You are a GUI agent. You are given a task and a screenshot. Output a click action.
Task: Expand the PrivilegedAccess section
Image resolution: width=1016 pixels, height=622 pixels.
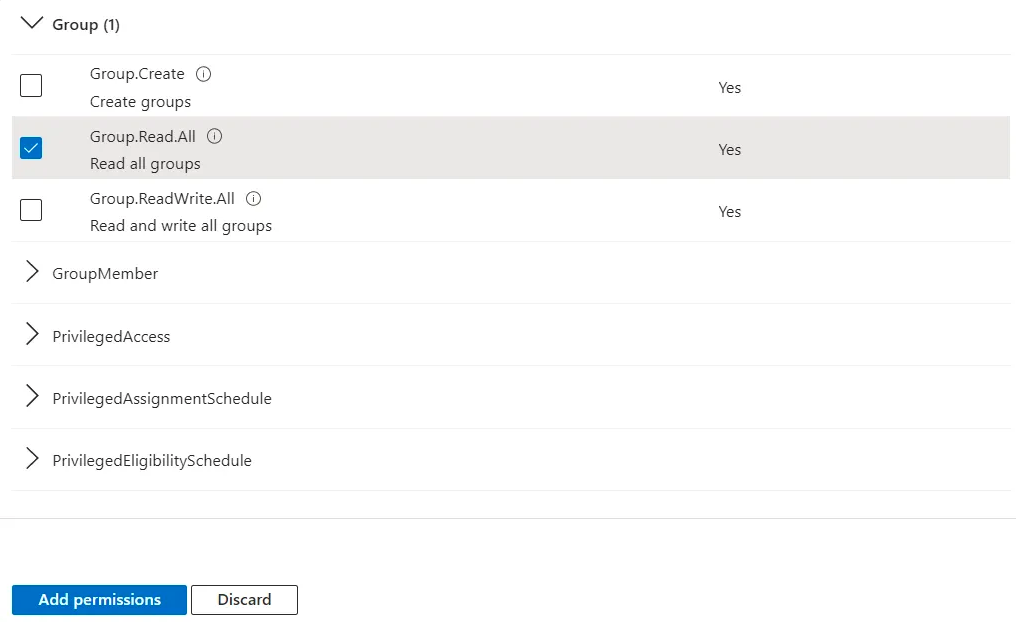point(31,335)
